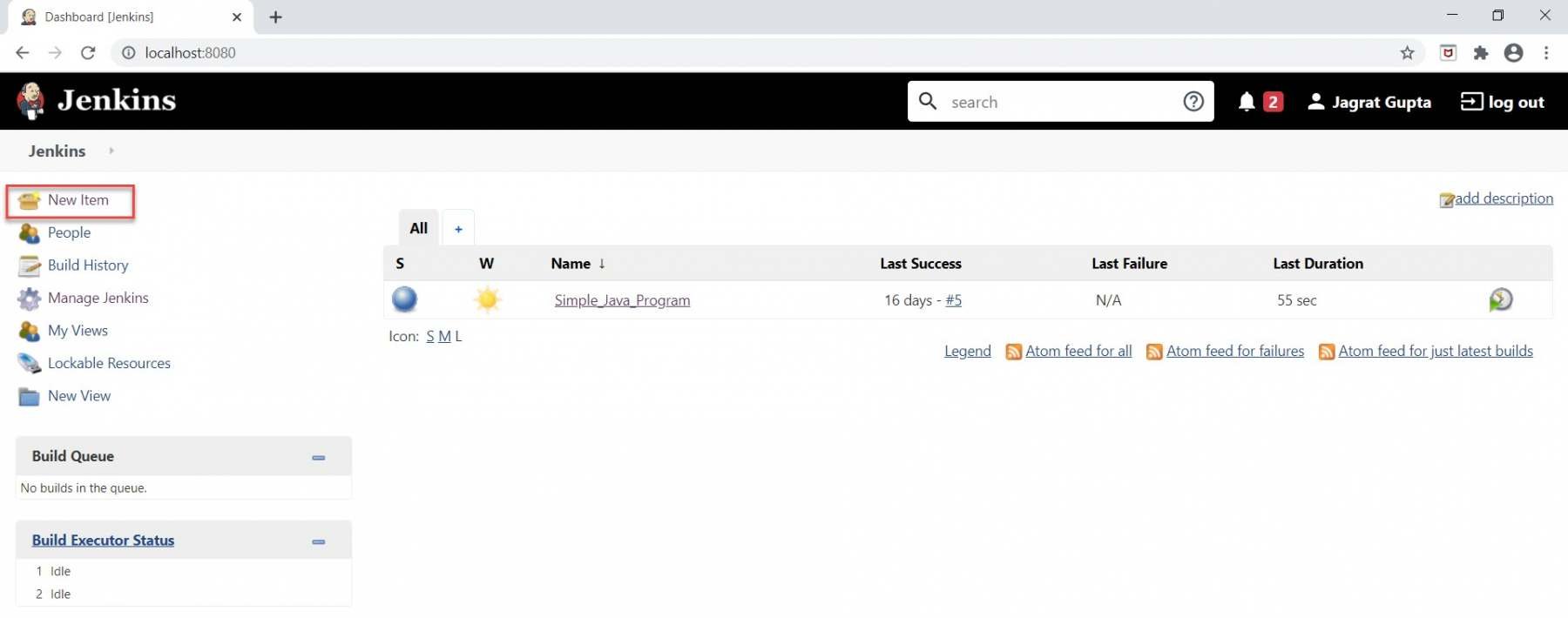Click the My Views people icon
The width and height of the screenshot is (1568, 618).
point(30,331)
